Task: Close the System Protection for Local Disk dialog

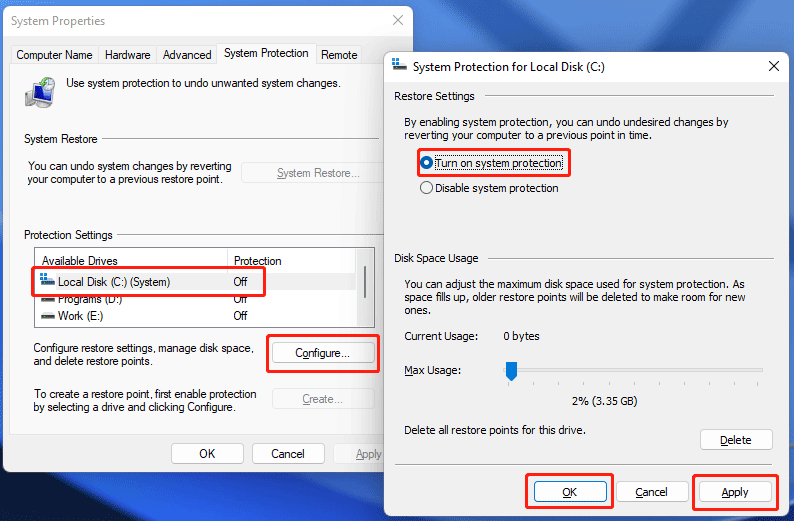Action: pyautogui.click(x=772, y=66)
